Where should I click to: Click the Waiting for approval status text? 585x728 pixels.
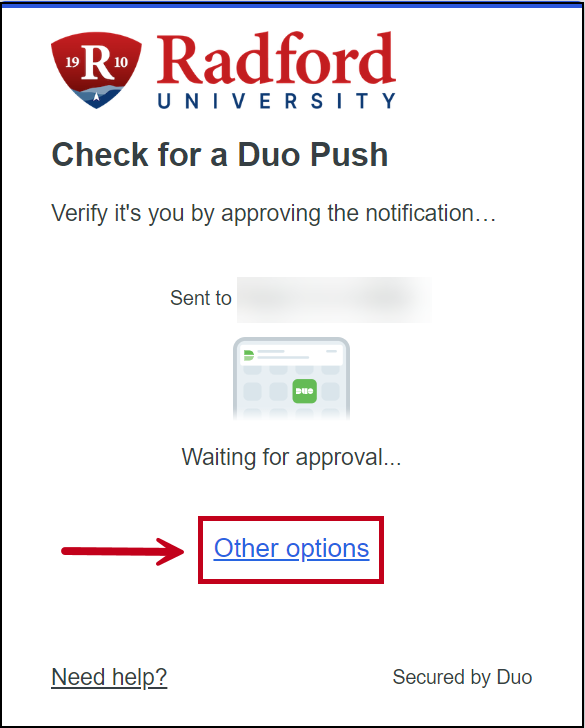(291, 457)
